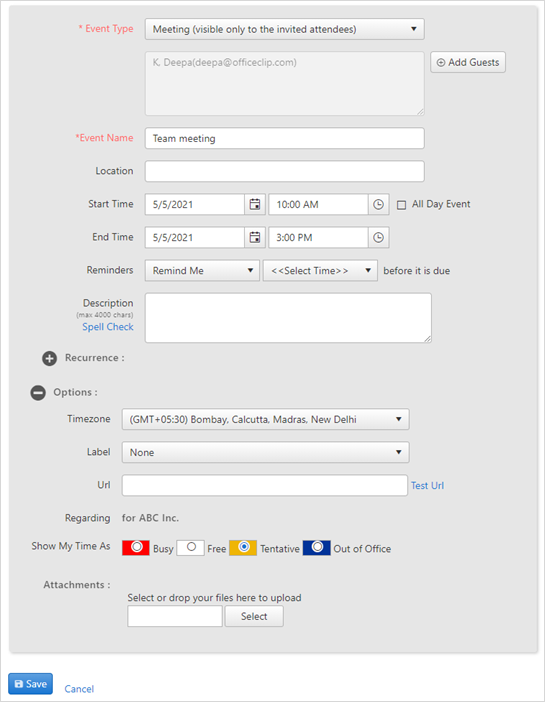Click the End Time clock icon
The width and height of the screenshot is (545, 702).
(x=378, y=238)
